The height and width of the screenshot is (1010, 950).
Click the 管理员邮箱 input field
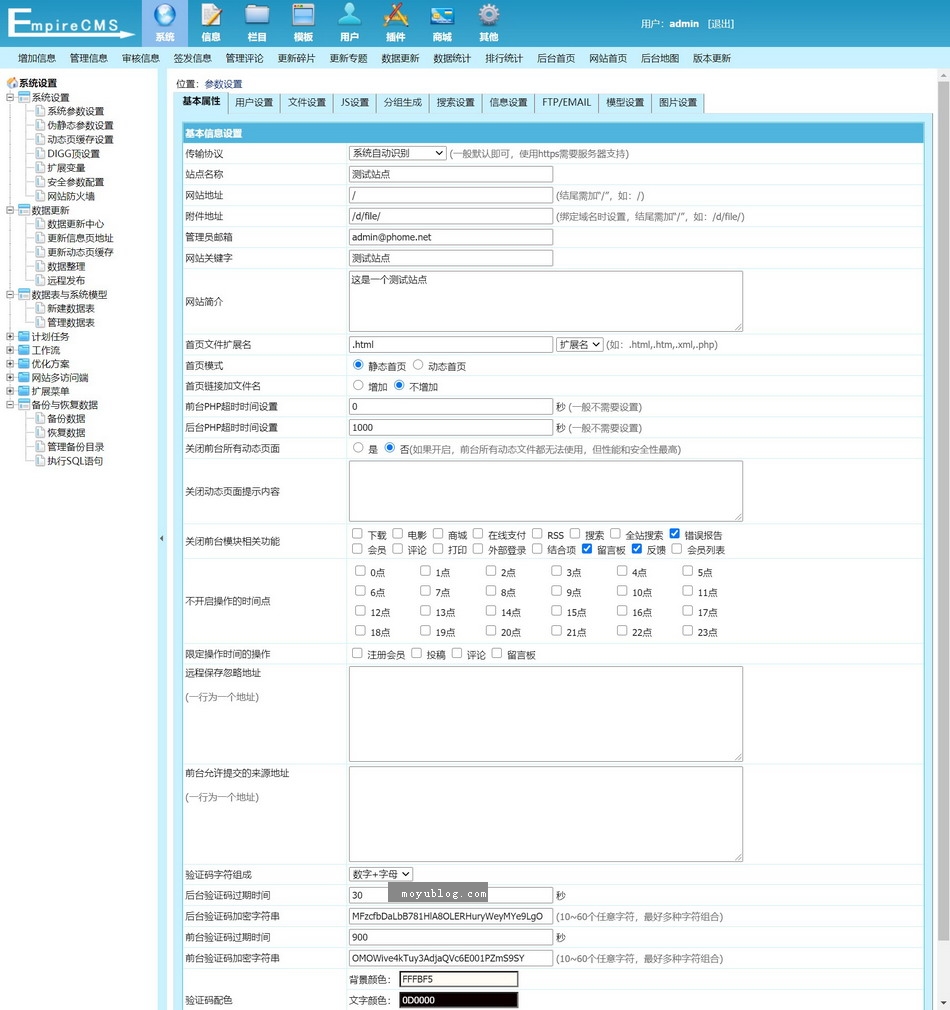[x=451, y=237]
